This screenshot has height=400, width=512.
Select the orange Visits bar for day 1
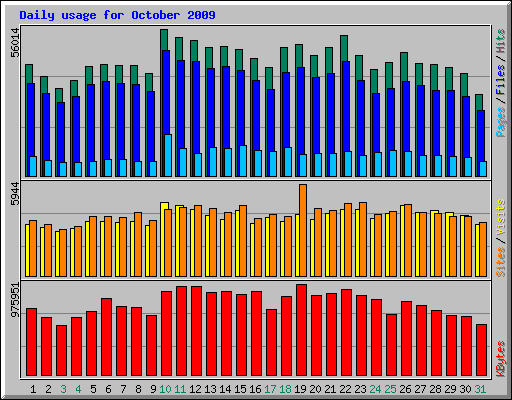pyautogui.click(x=33, y=248)
